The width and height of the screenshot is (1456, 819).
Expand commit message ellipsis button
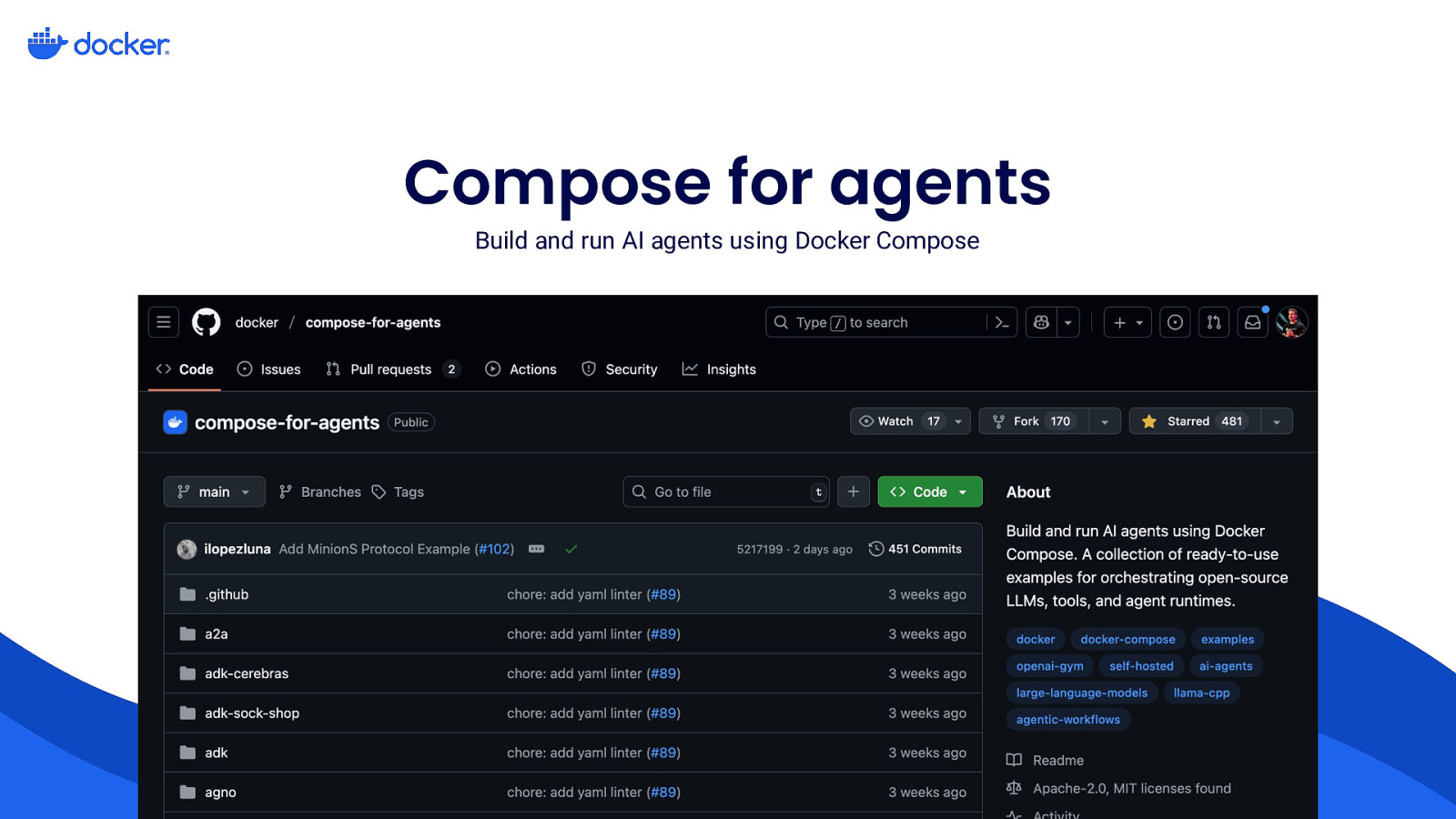(x=537, y=549)
